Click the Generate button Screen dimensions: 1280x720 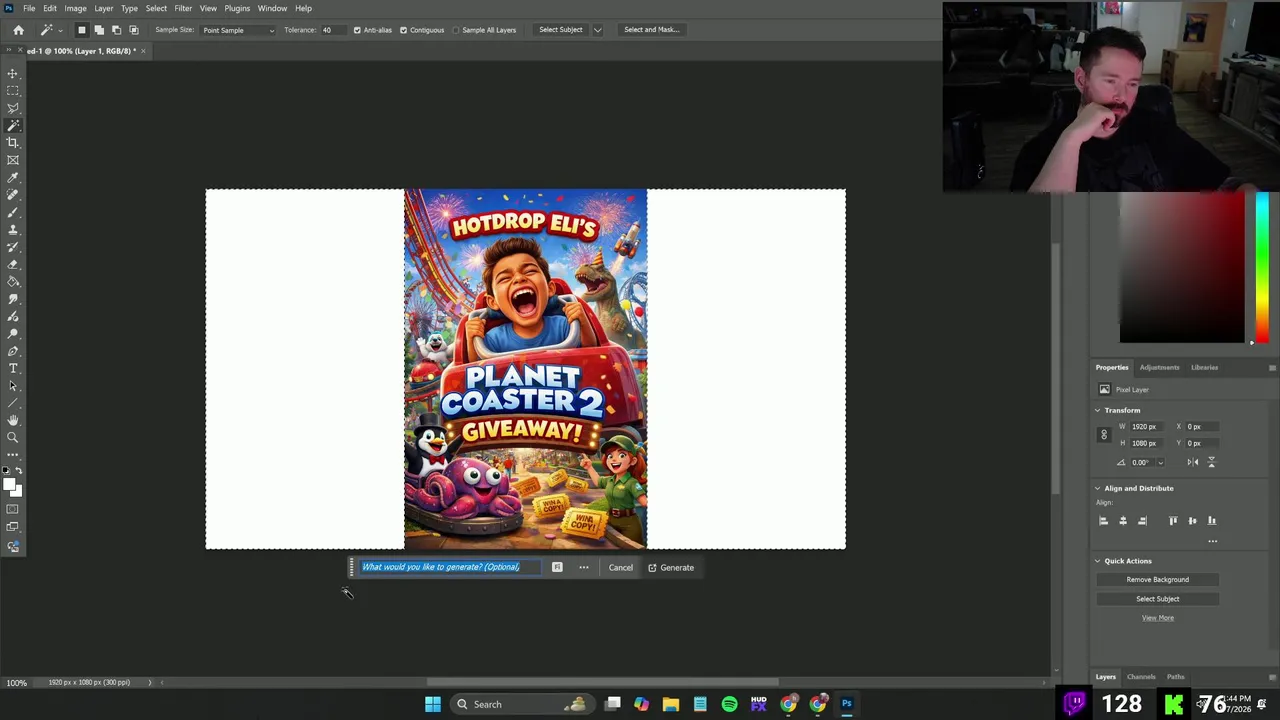click(671, 568)
